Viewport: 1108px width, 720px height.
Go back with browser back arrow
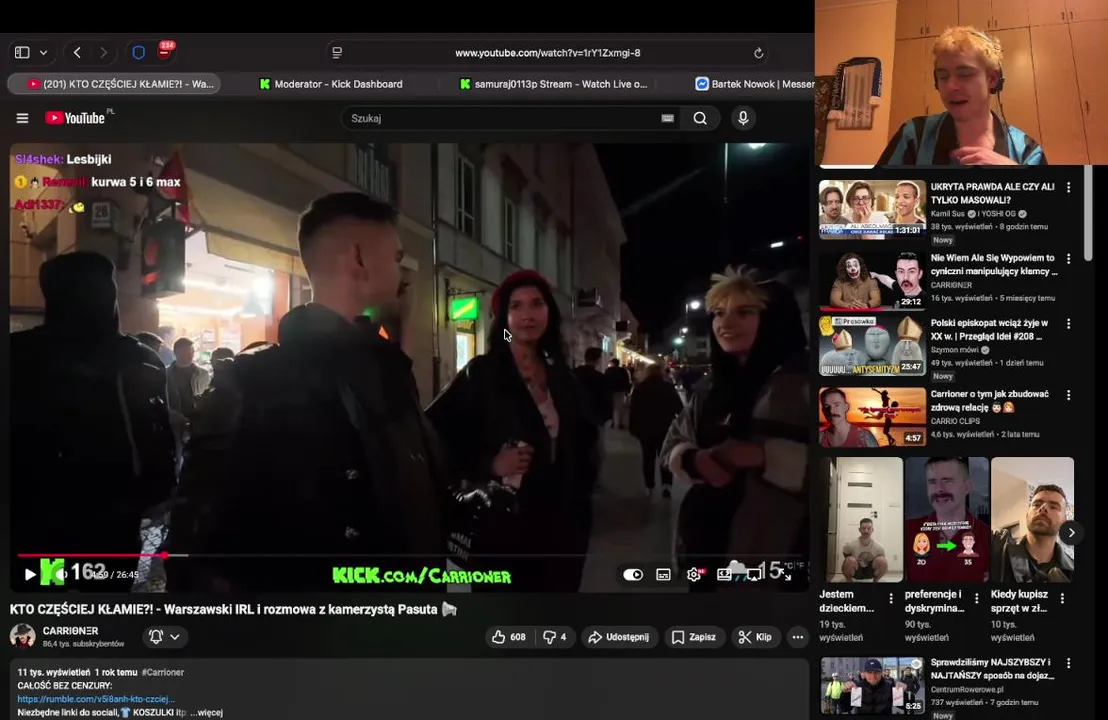pos(77,52)
